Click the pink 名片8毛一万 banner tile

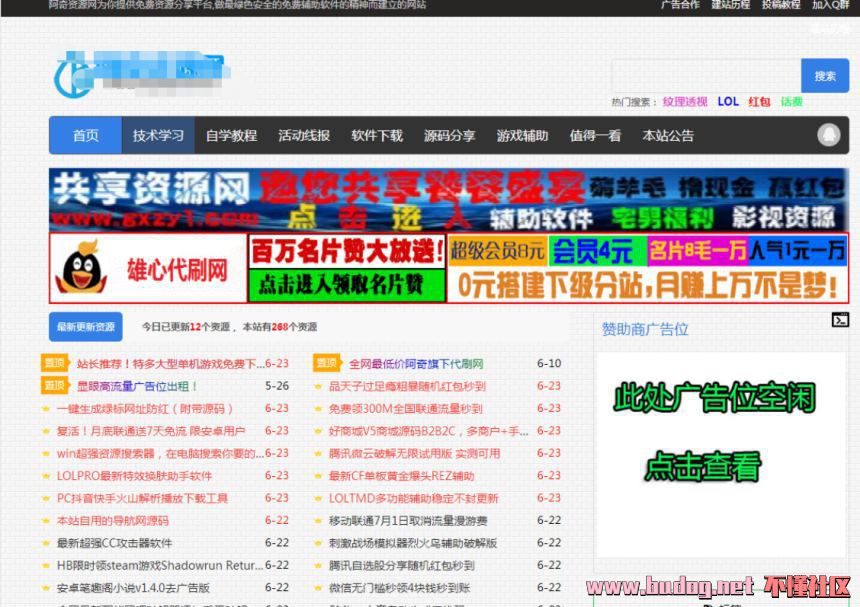click(x=697, y=251)
